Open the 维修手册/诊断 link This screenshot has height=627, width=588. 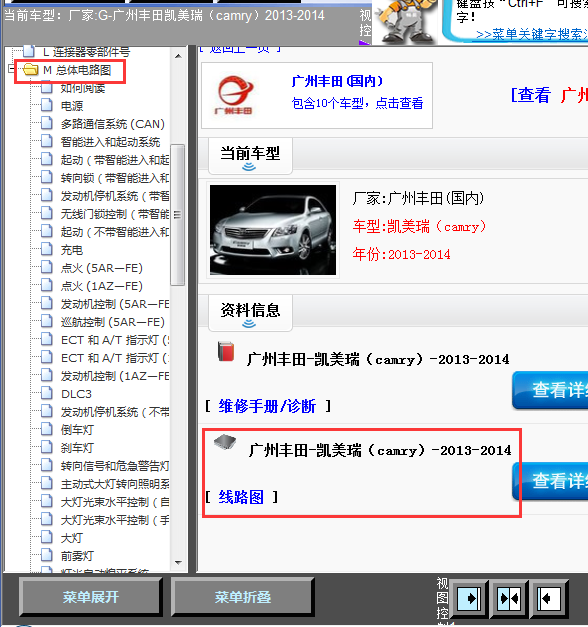tap(267, 406)
